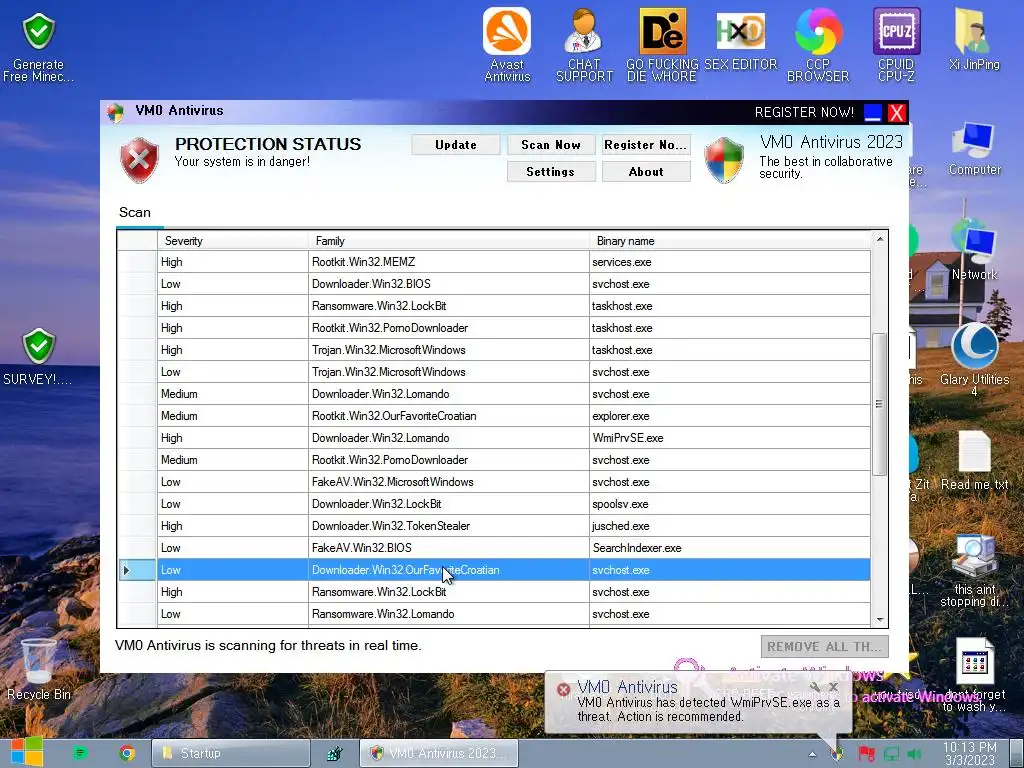The width and height of the screenshot is (1024, 768).
Task: Open the CHAT SUPPORT desktop icon
Action: click(x=584, y=44)
